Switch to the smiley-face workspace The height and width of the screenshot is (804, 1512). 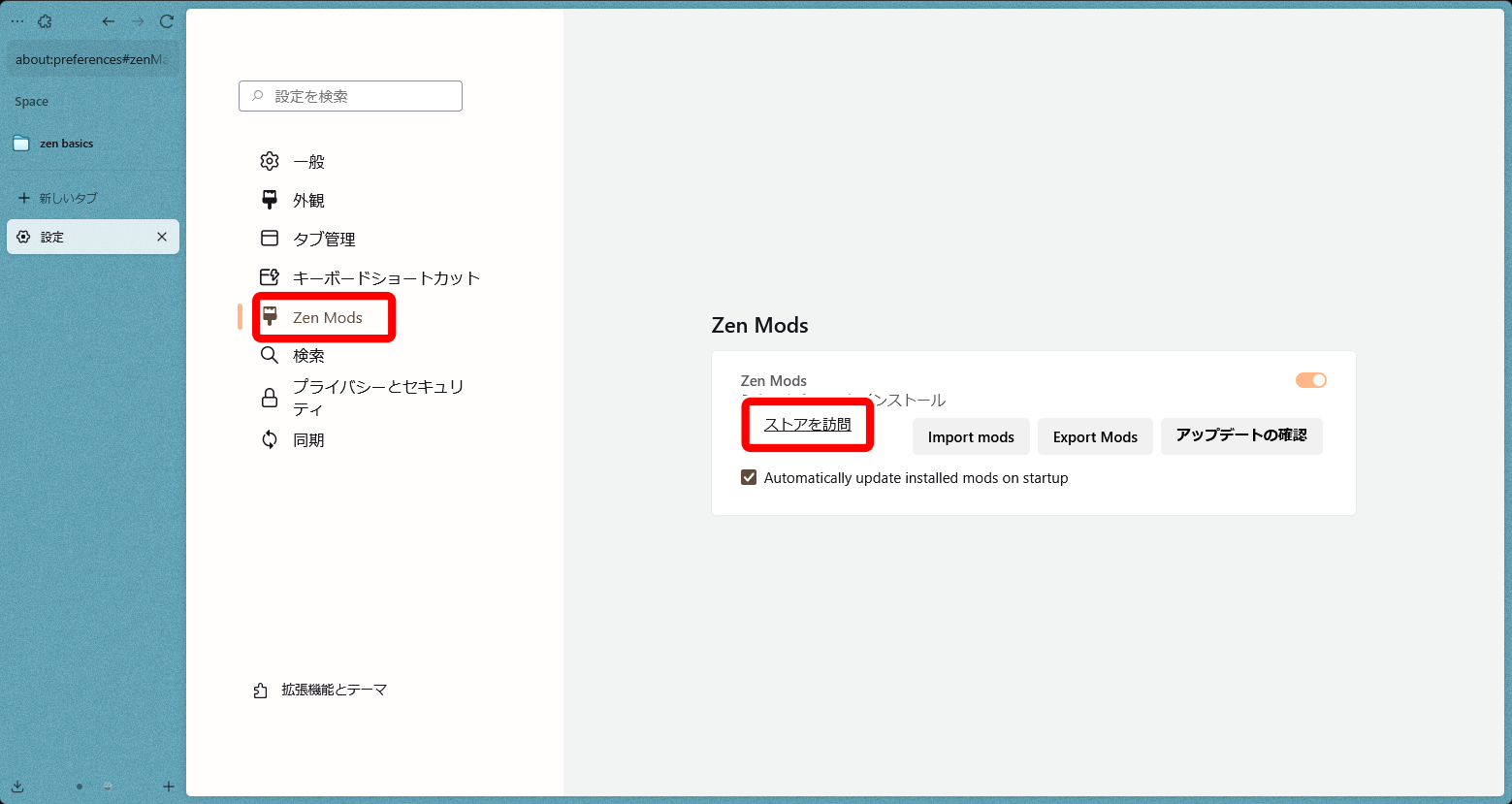click(x=108, y=787)
